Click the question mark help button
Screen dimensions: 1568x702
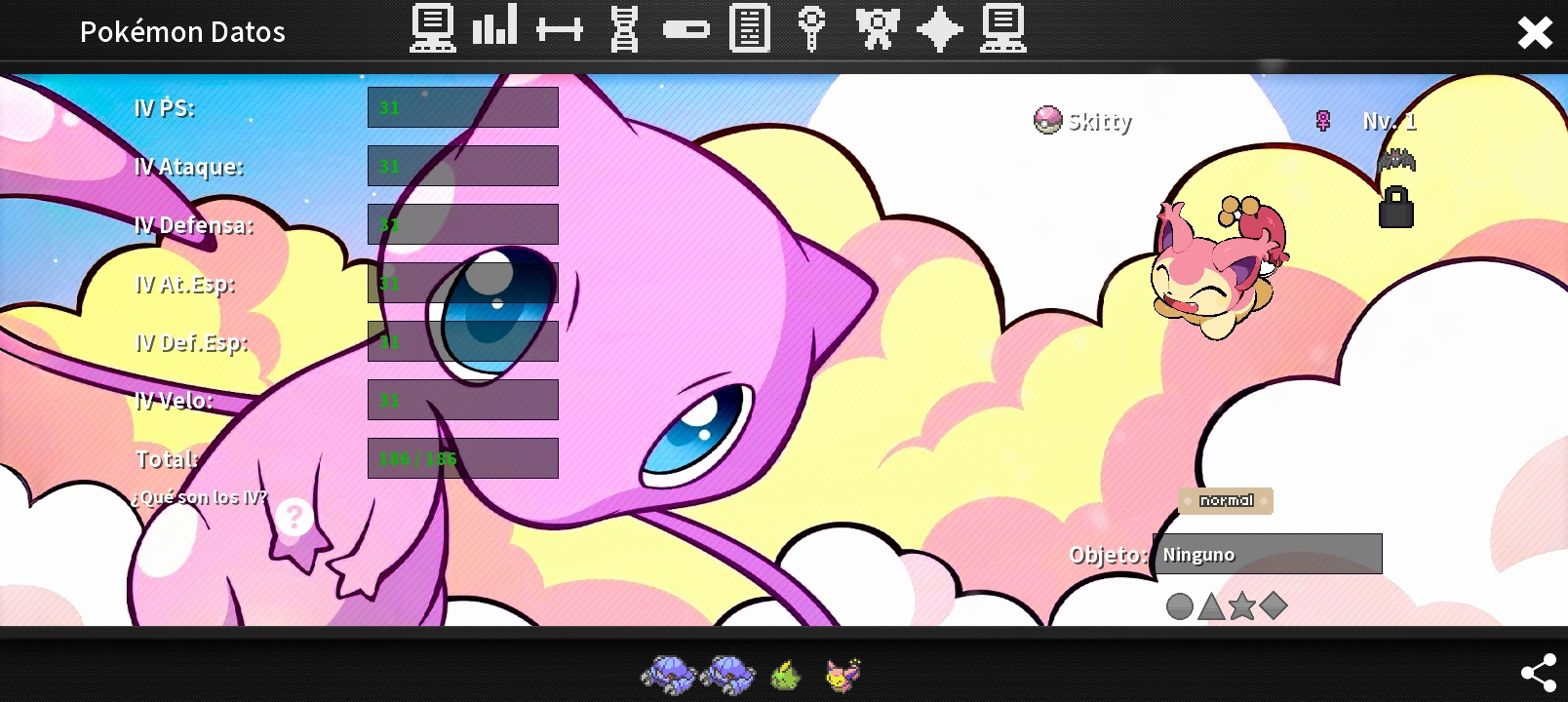tap(294, 517)
